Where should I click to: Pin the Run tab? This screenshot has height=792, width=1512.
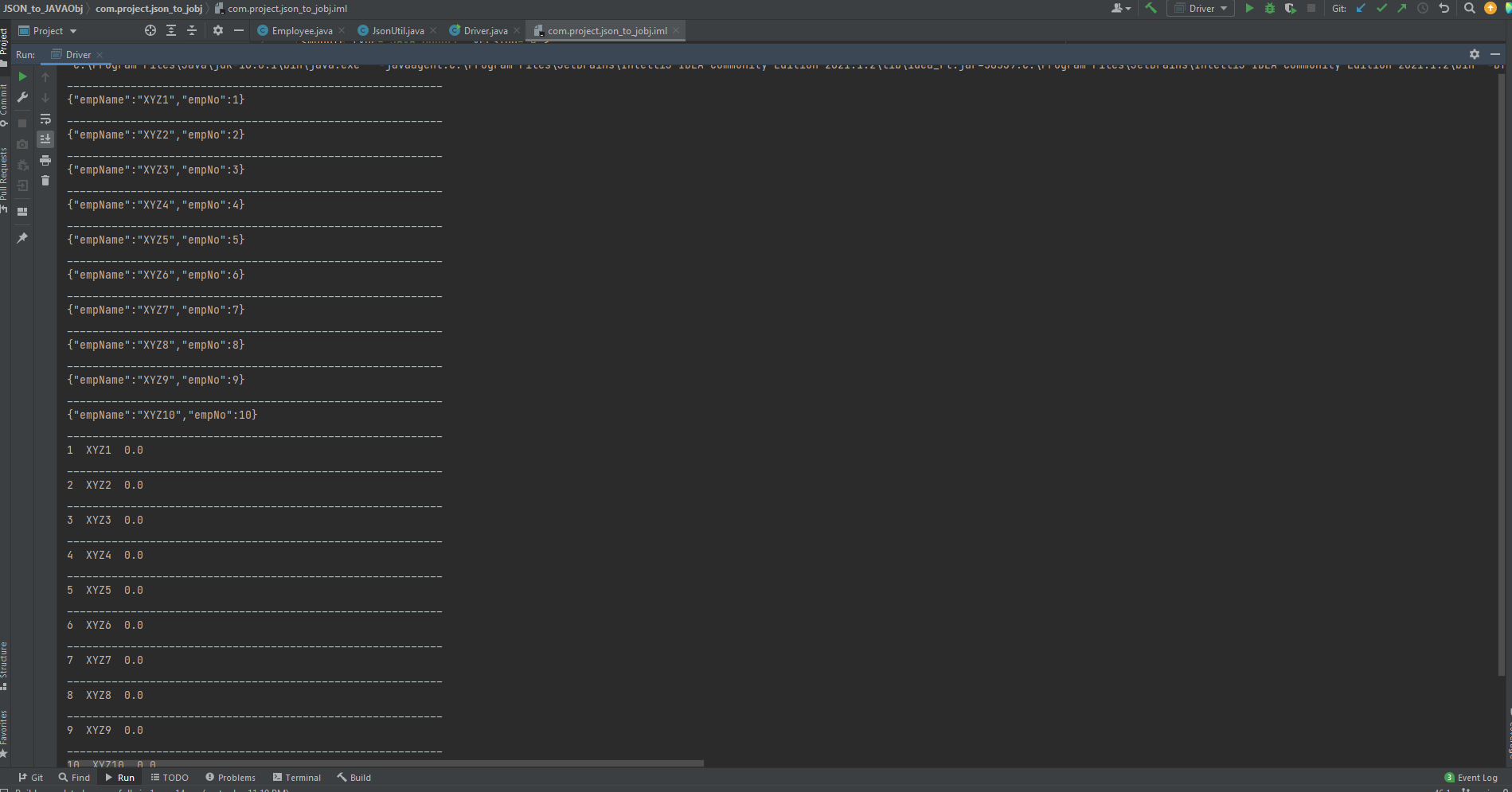pyautogui.click(x=22, y=238)
